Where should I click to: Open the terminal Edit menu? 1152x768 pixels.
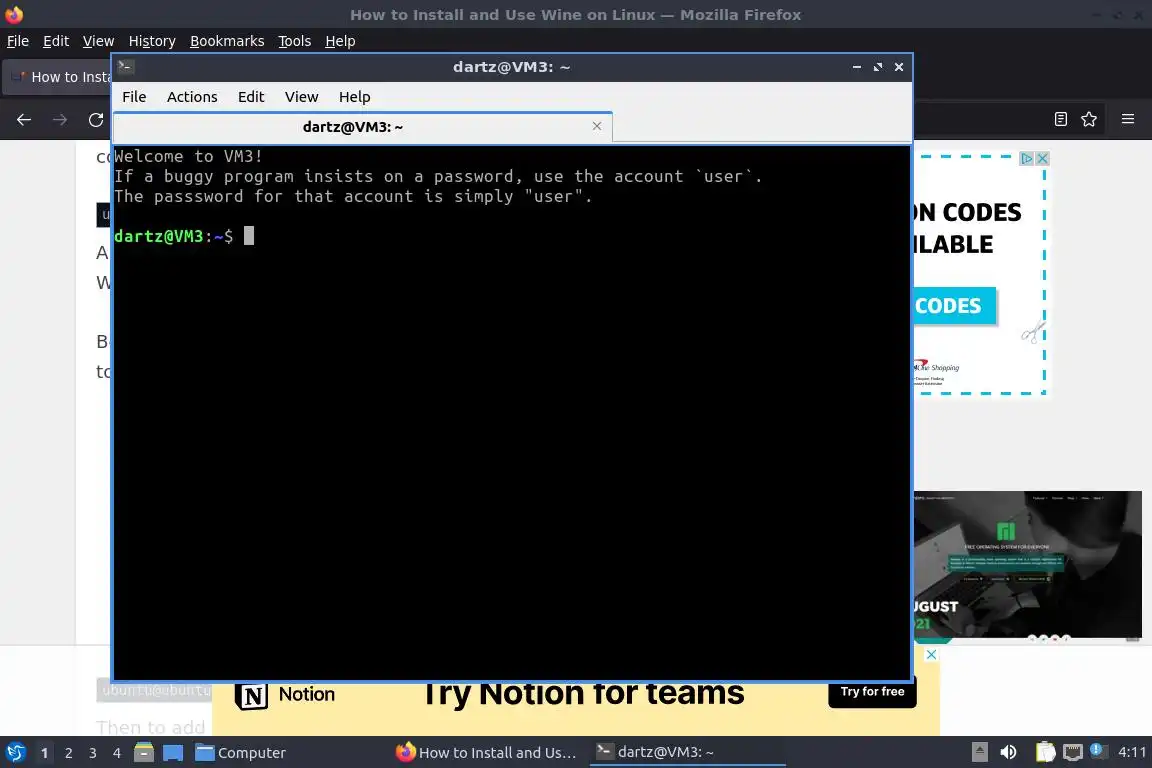pos(251,97)
